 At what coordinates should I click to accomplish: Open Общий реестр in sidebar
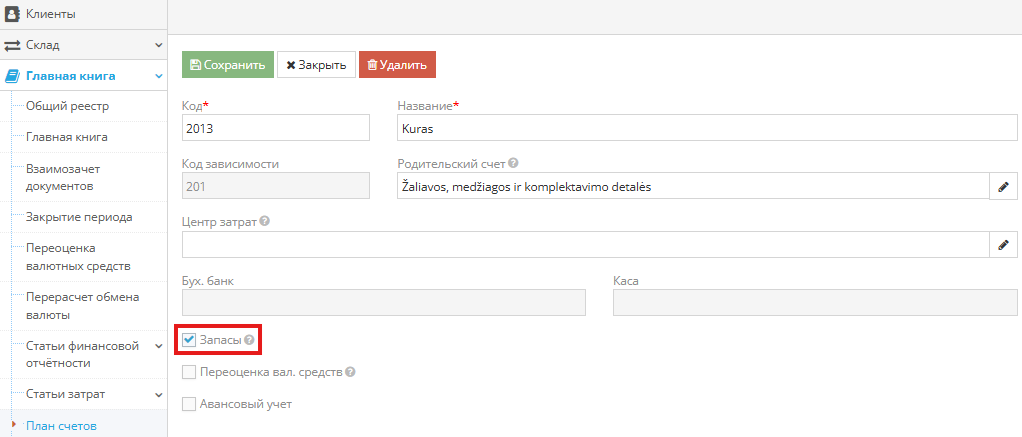(67, 106)
